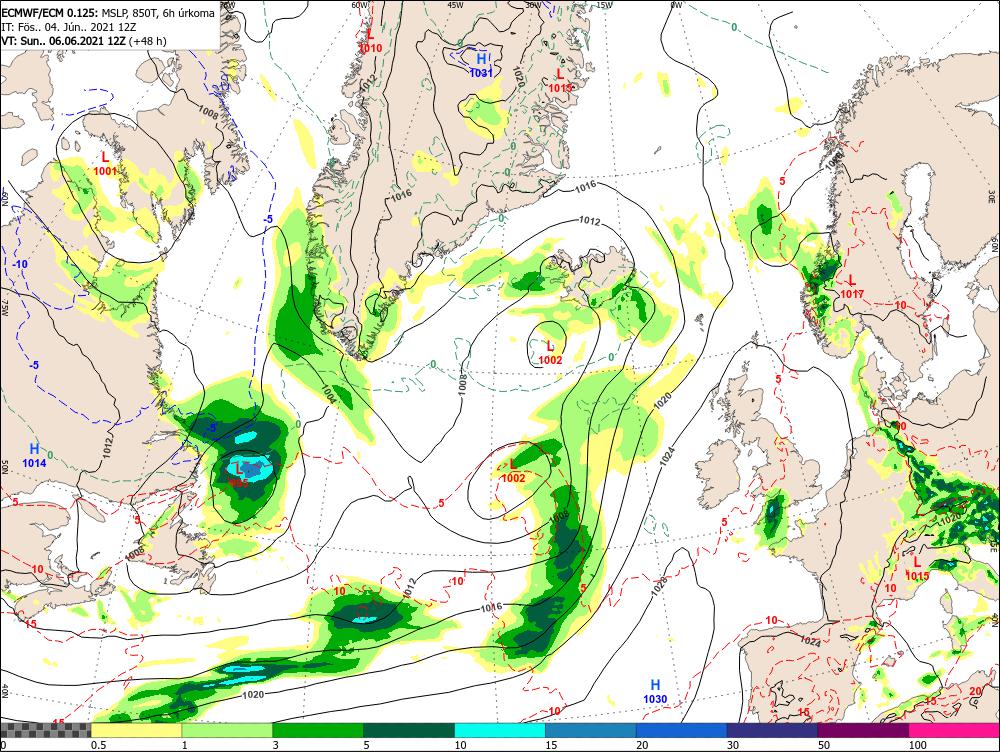This screenshot has width=1000, height=752.
Task: Click the legend scale value 100
Action: 918,745
